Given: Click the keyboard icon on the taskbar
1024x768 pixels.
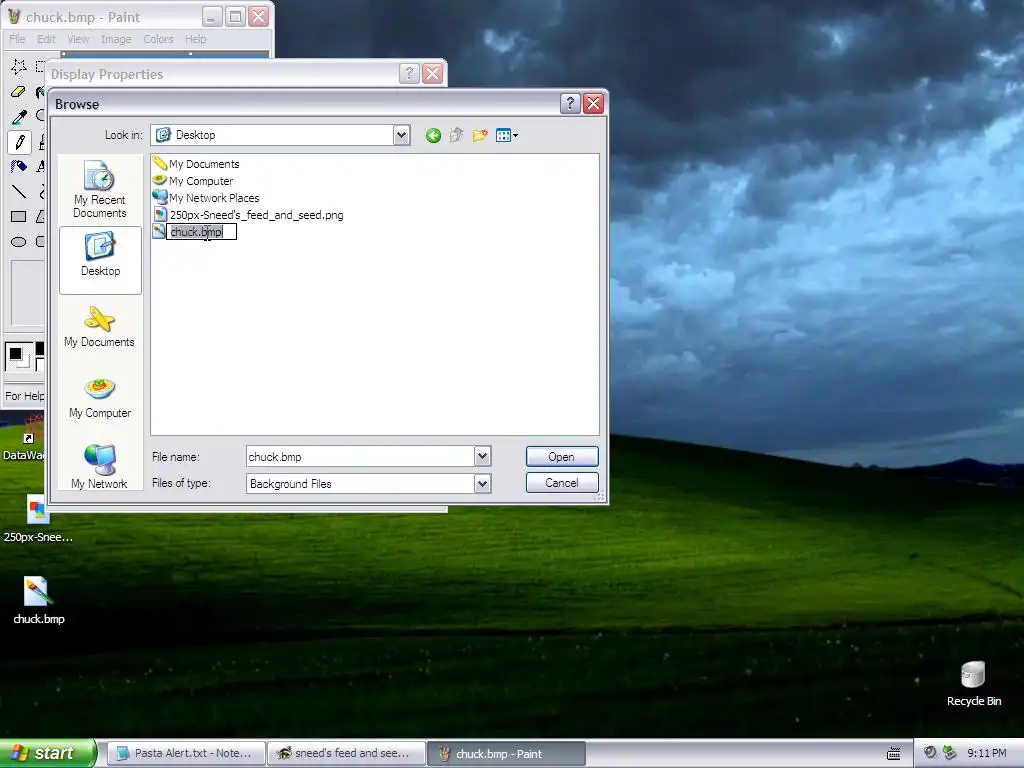Looking at the screenshot, I should click(893, 754).
